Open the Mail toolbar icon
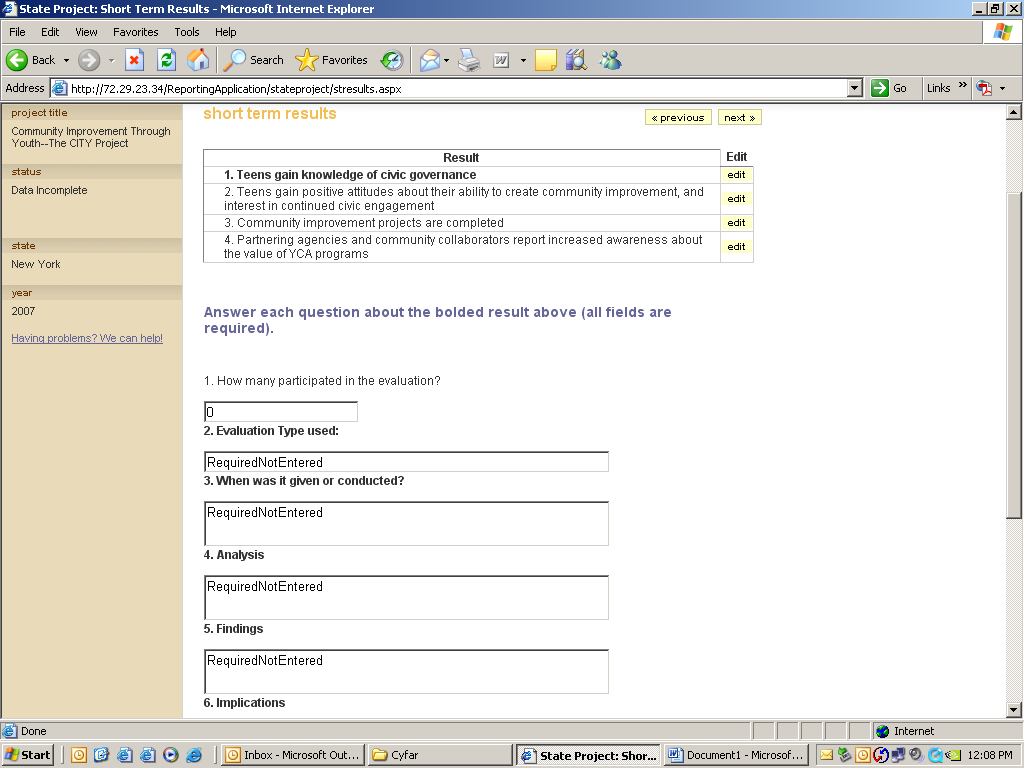Viewport: 1024px width, 768px height. tap(430, 60)
